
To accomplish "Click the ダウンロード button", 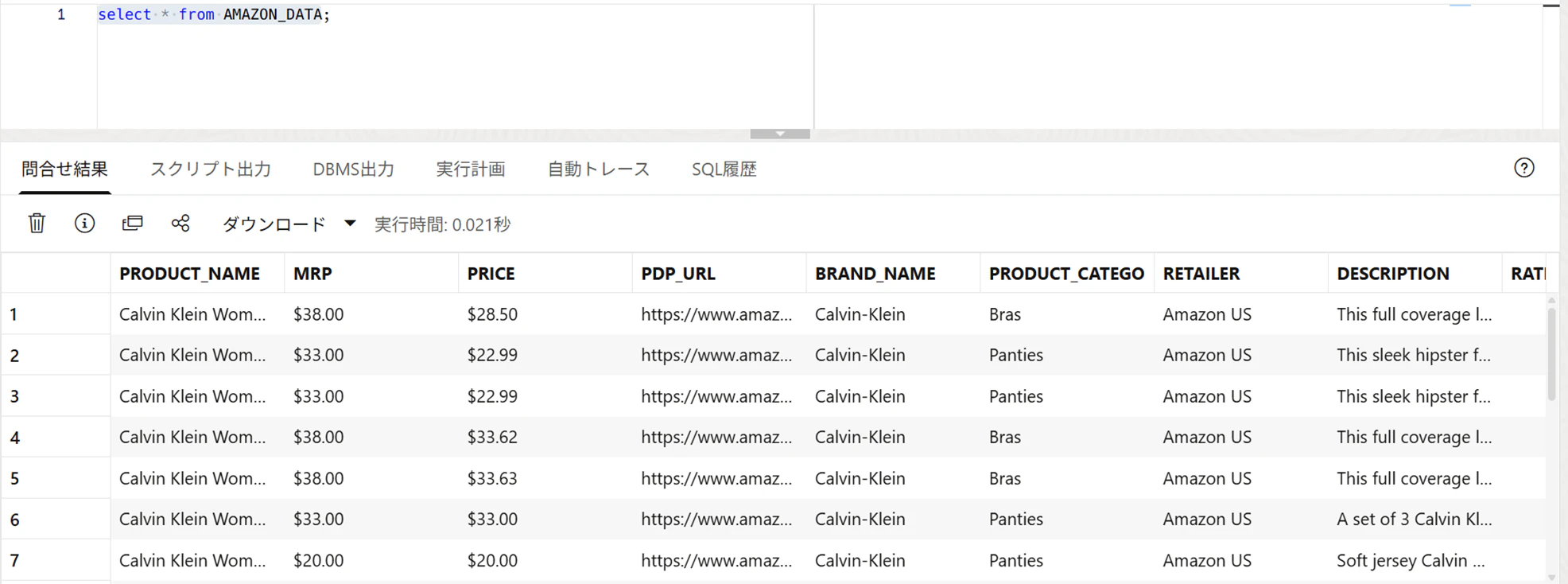I will 274,224.
